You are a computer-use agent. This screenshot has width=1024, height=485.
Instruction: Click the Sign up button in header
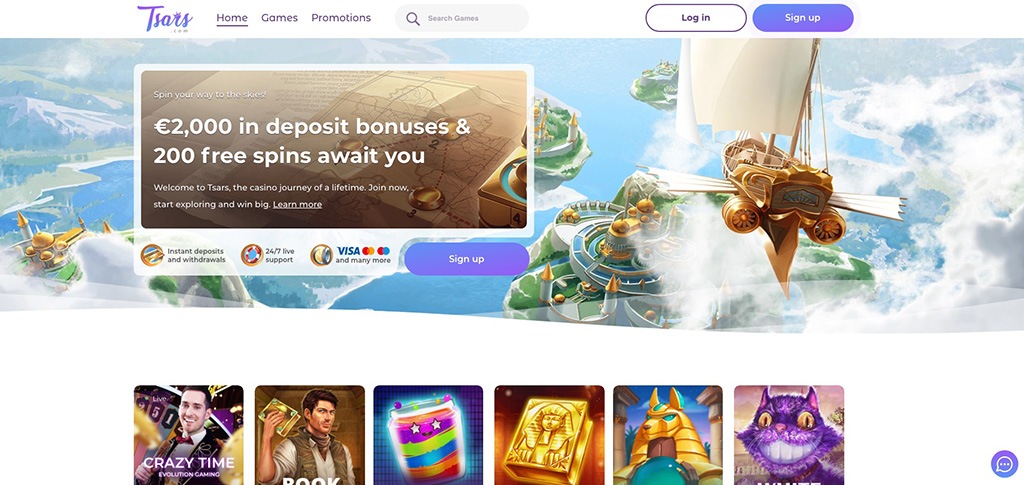[x=803, y=18]
